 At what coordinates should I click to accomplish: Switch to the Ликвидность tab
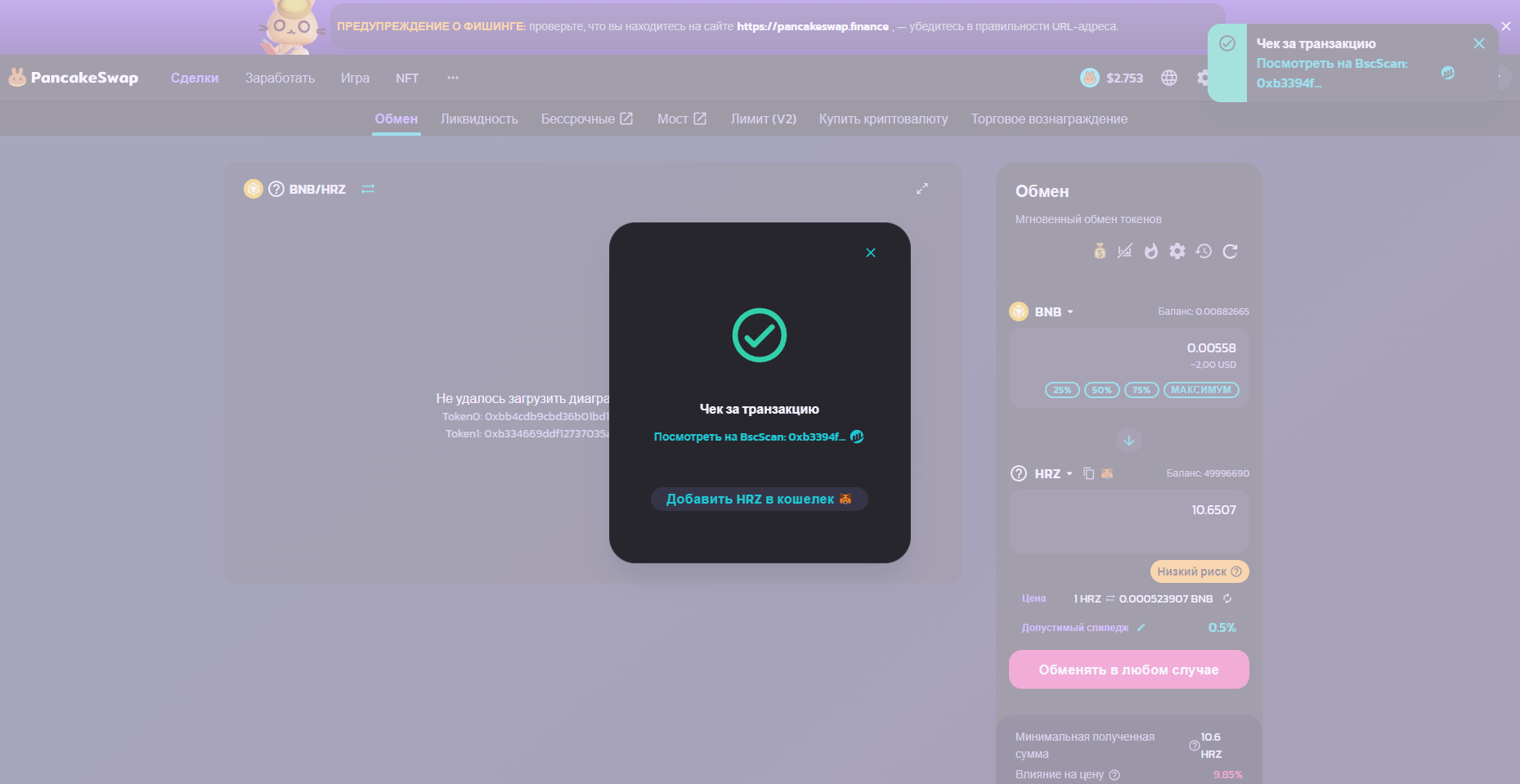coord(479,119)
